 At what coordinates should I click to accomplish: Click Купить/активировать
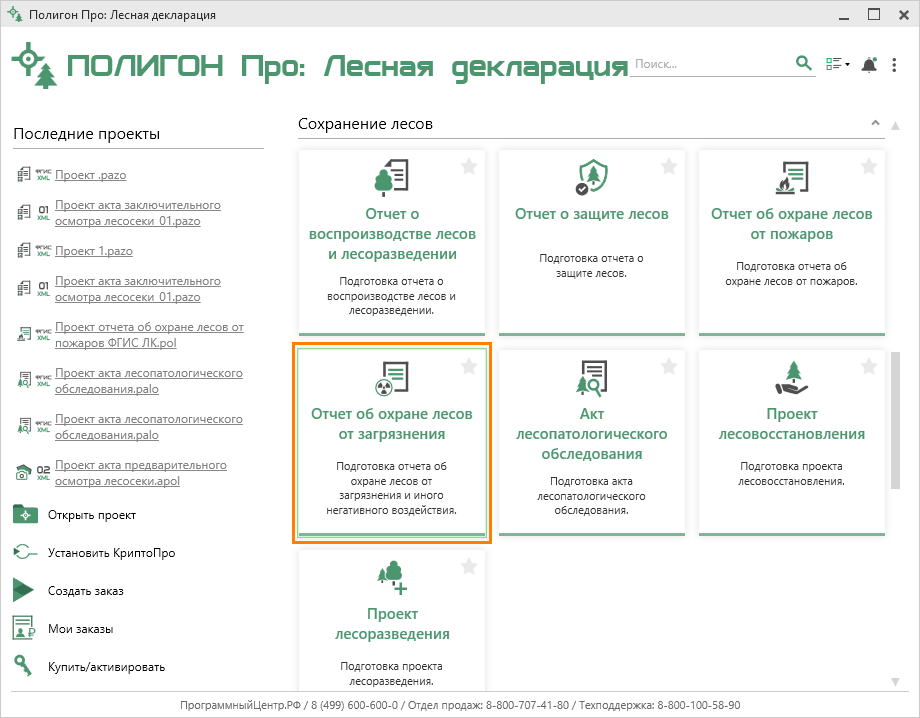coord(106,667)
